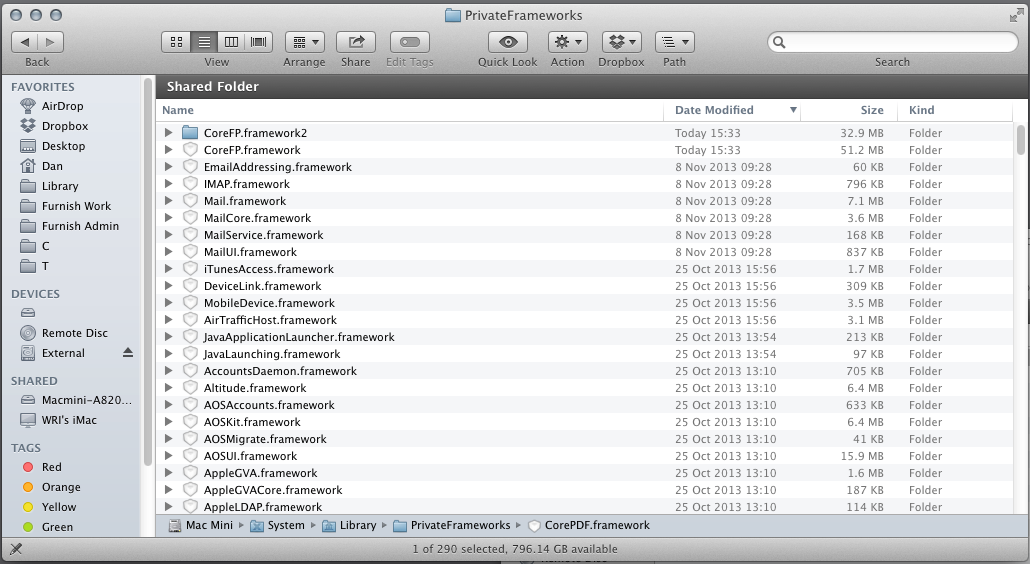Click the Edit Tags toolbar button

click(x=410, y=42)
